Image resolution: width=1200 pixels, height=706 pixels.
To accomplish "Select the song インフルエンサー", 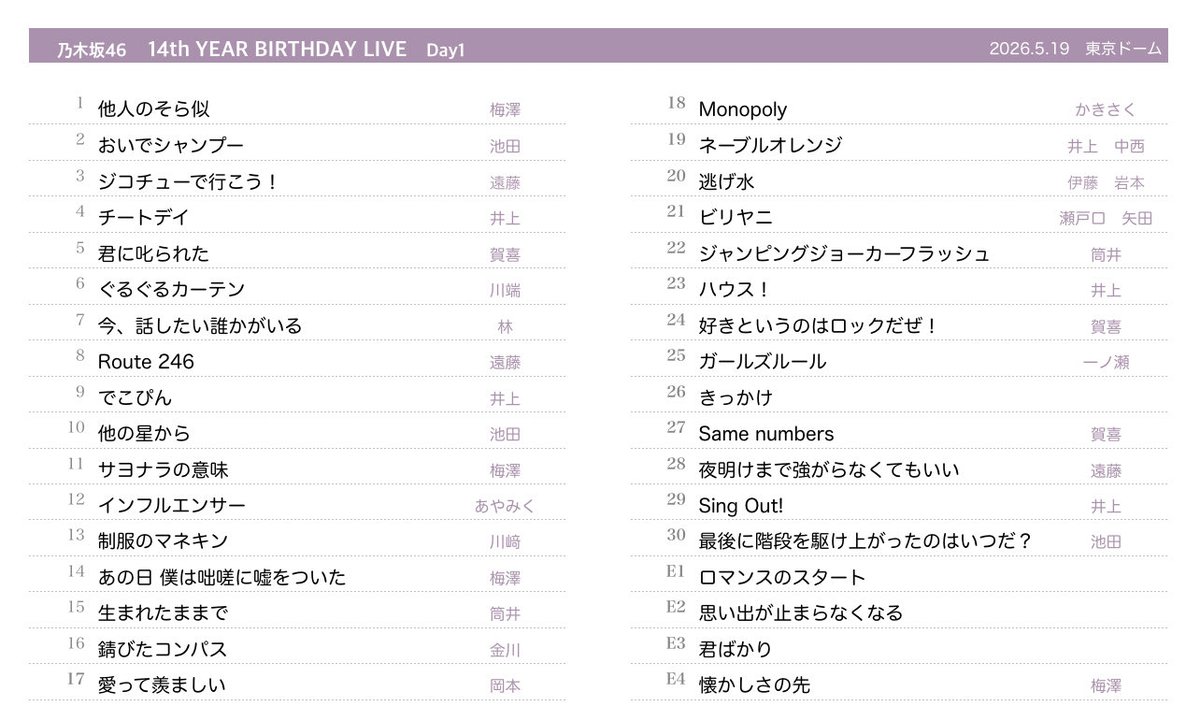I will 171,505.
